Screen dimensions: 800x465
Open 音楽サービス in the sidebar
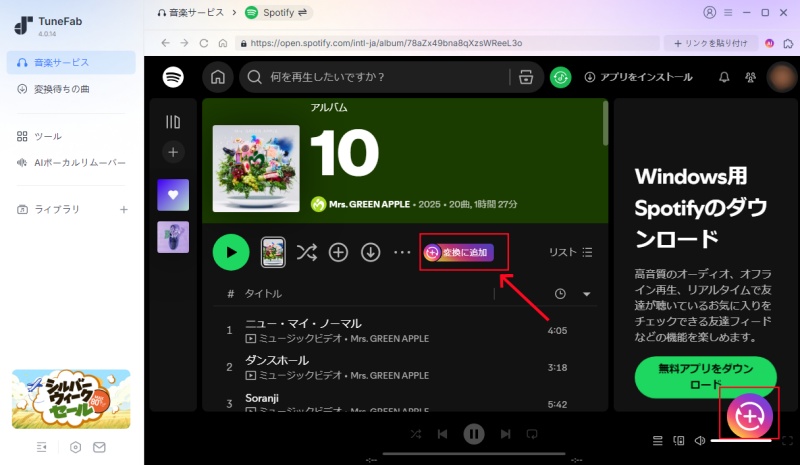click(71, 62)
